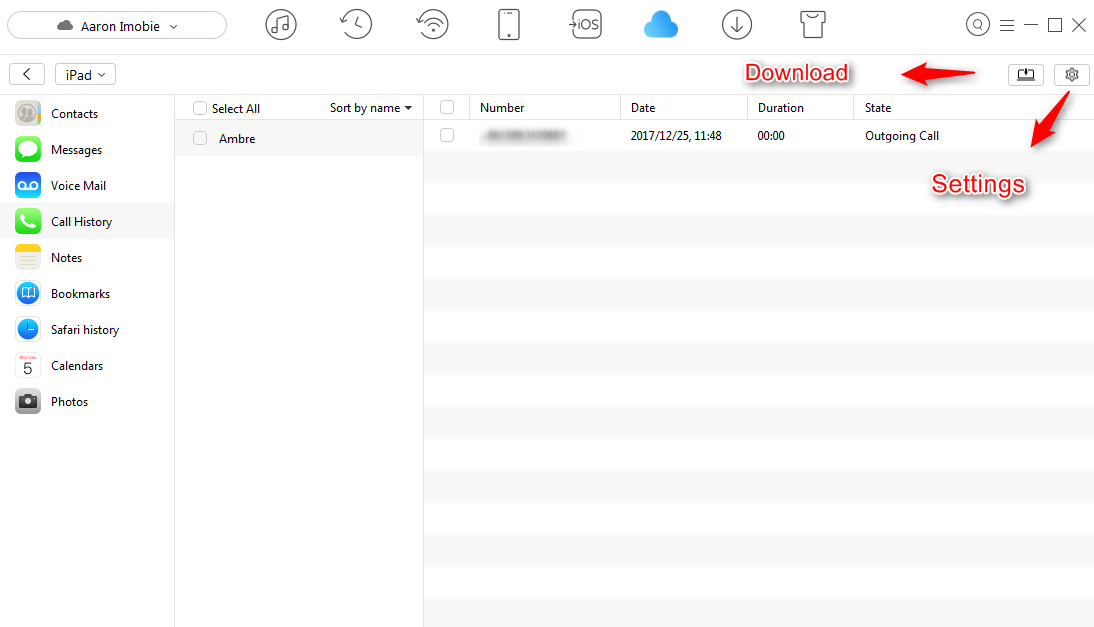1094x627 pixels.
Task: Expand the Aaron Imobie account dropdown
Action: [117, 24]
